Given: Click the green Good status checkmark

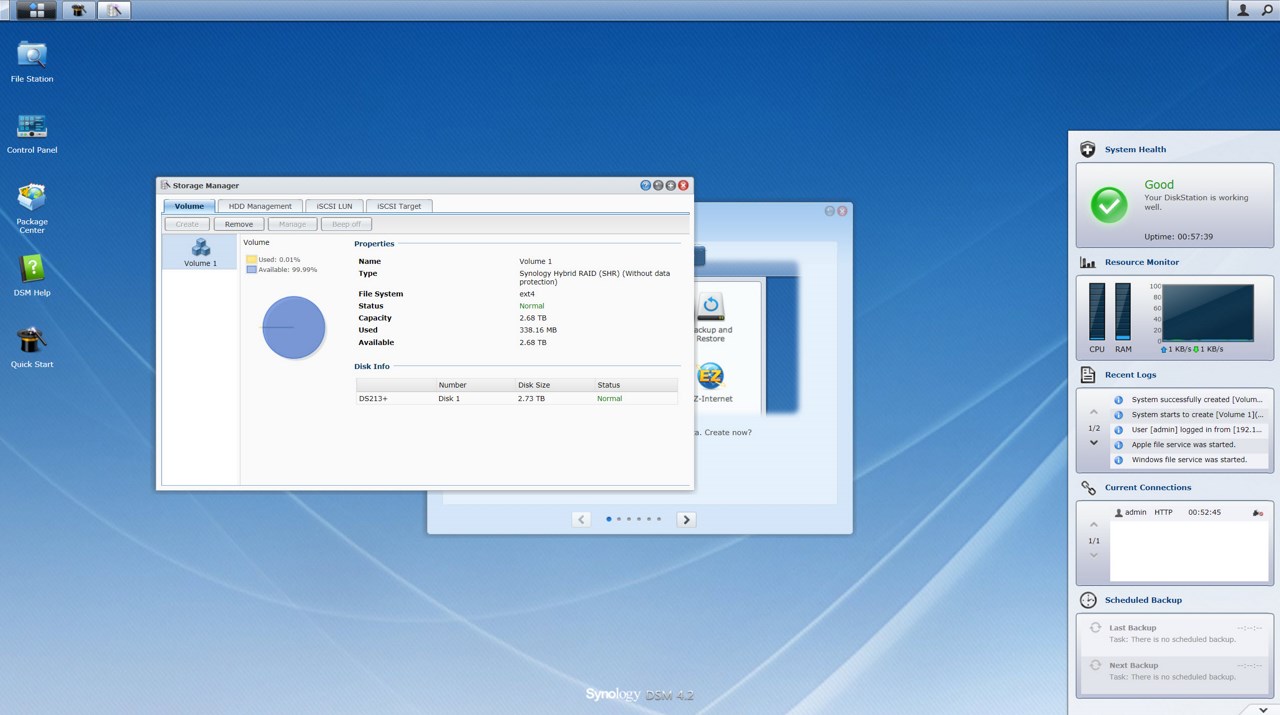Looking at the screenshot, I should click(x=1109, y=204).
